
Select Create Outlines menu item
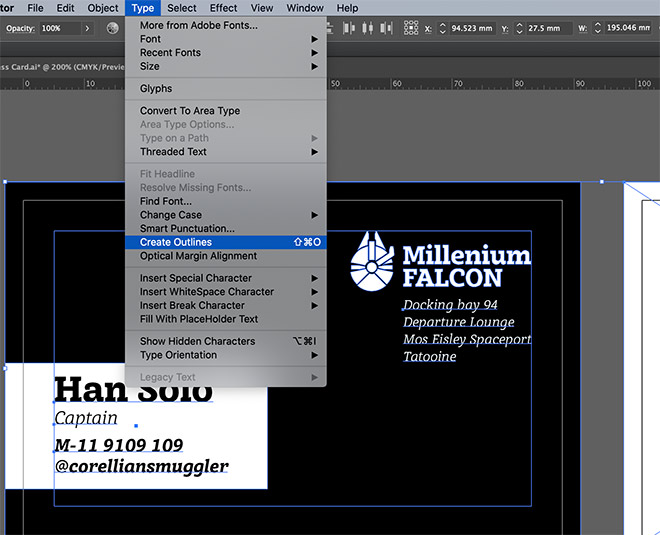(x=226, y=242)
